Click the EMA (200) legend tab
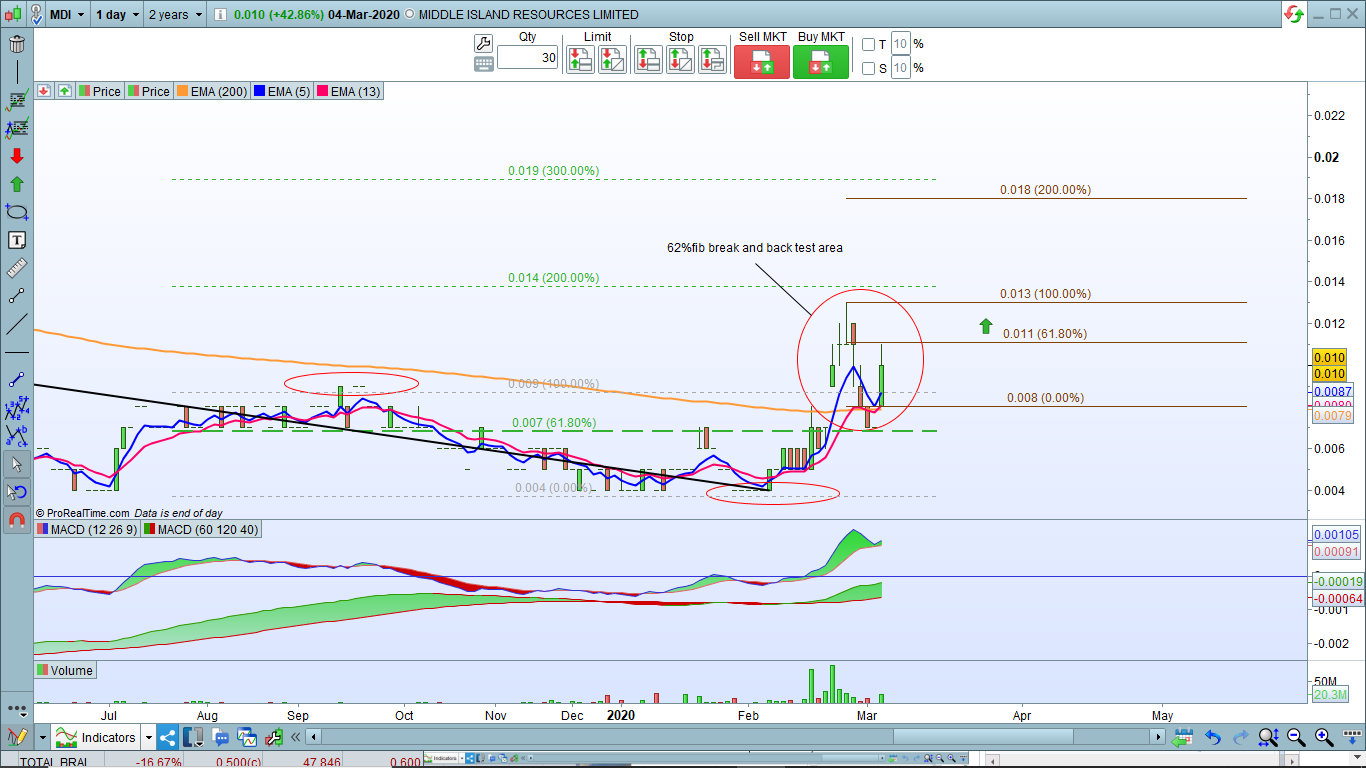The width and height of the screenshot is (1366, 768). (212, 91)
